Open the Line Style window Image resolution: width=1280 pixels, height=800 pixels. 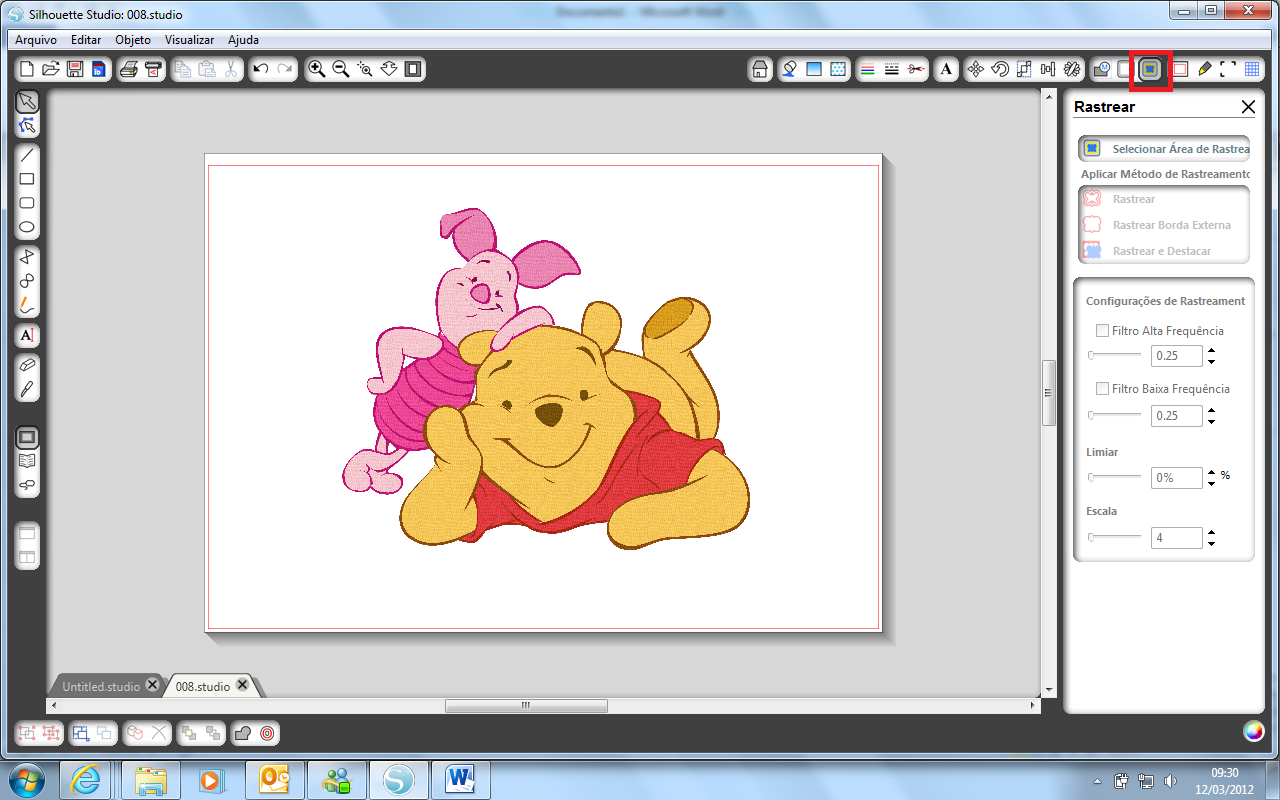(x=892, y=69)
